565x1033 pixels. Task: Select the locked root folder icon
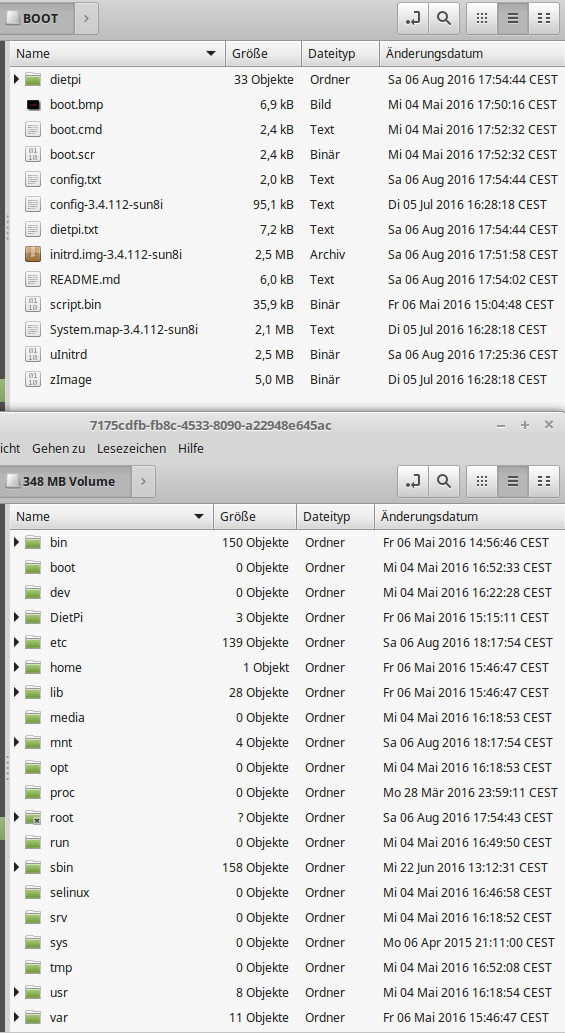click(34, 818)
